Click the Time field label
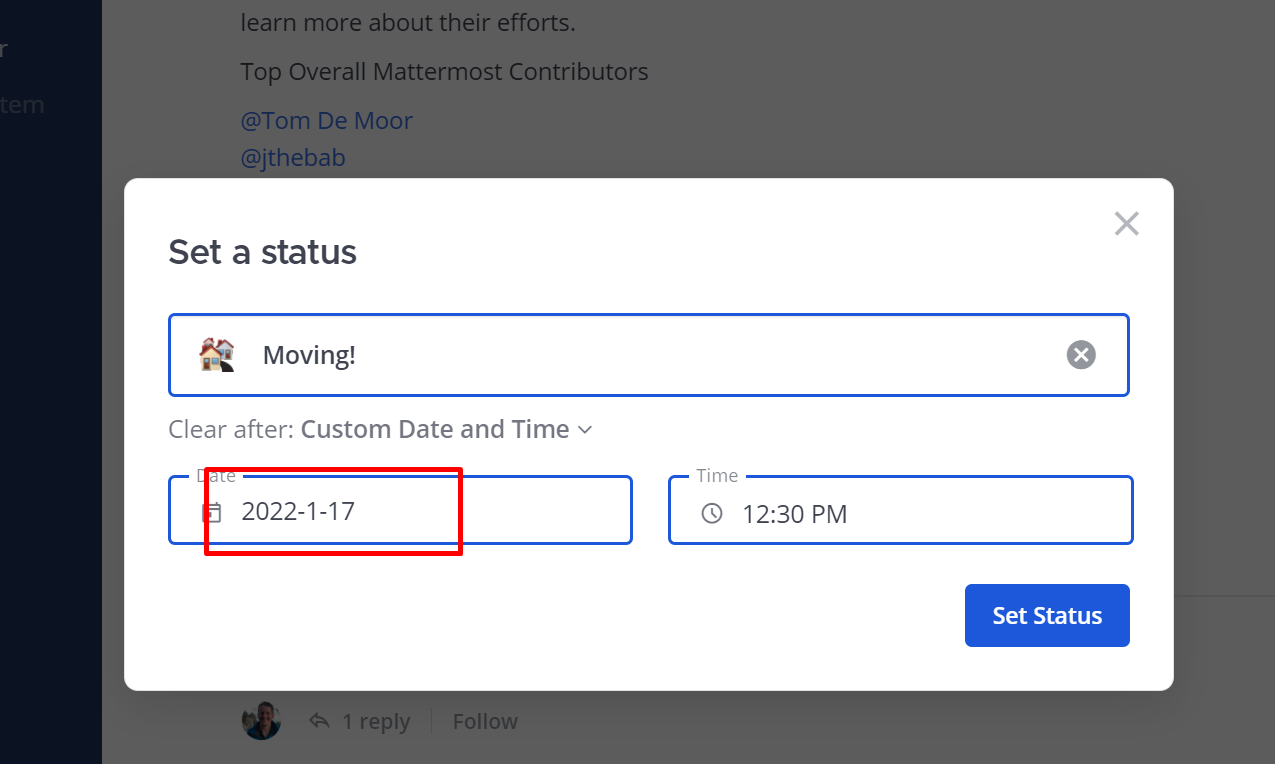This screenshot has height=764, width=1275. tap(717, 476)
